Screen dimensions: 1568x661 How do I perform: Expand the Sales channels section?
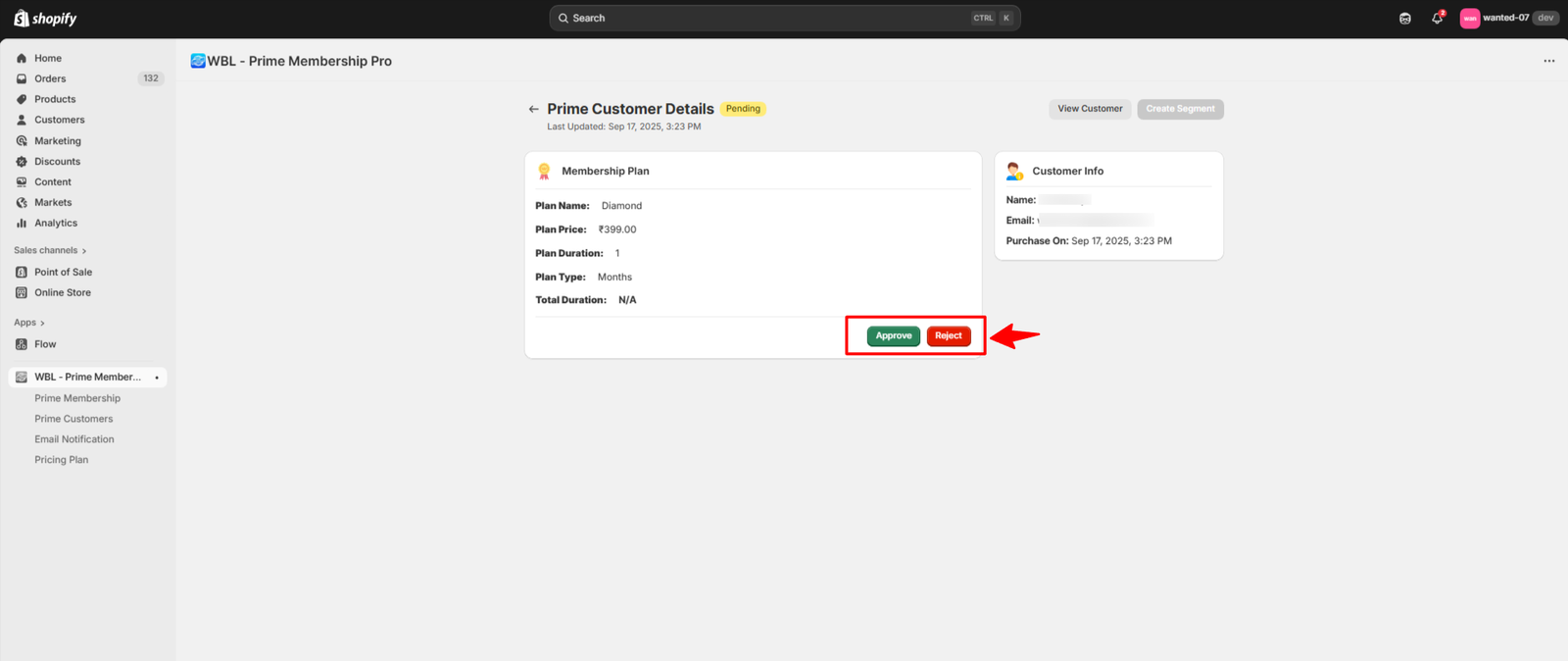click(x=50, y=251)
